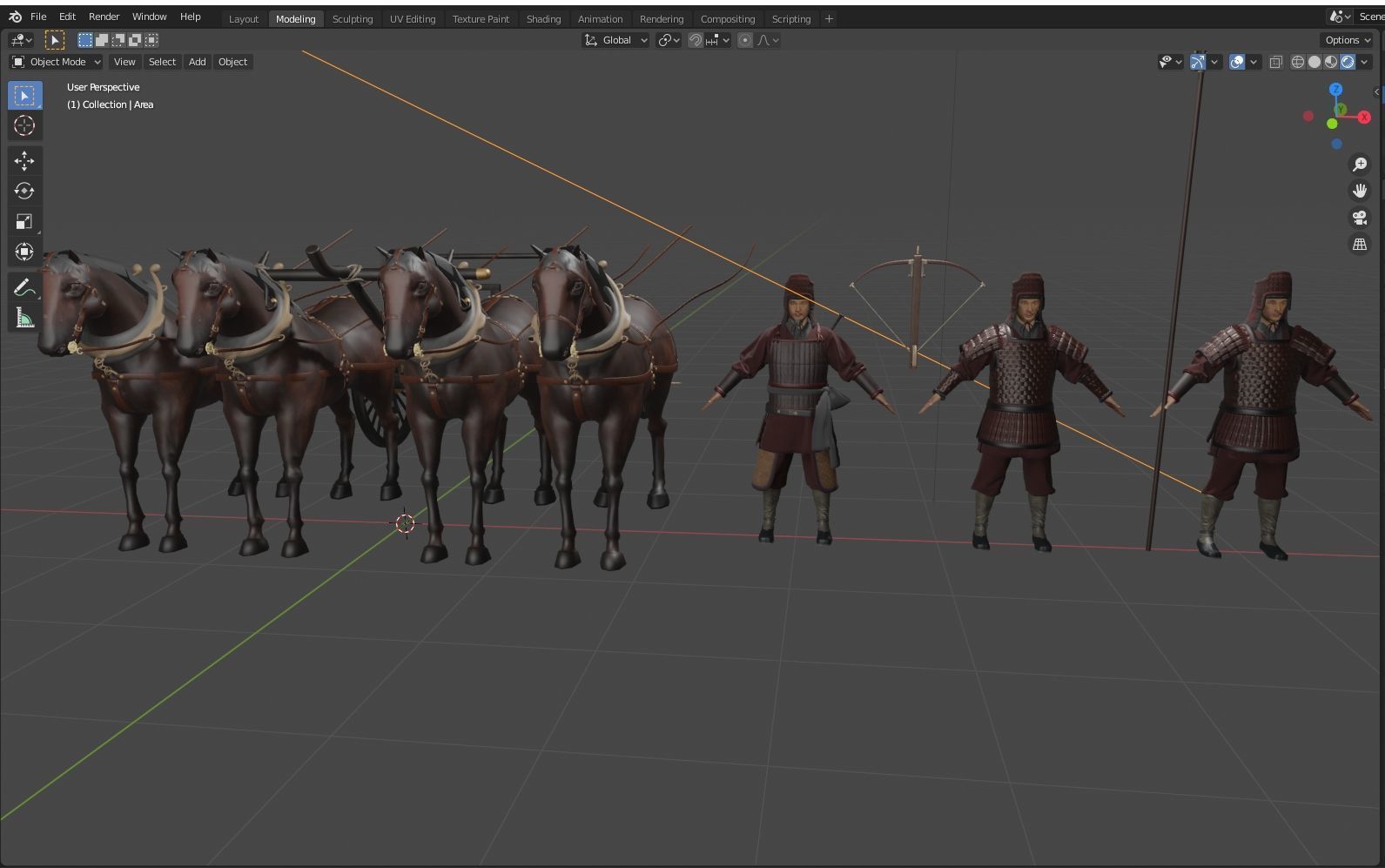This screenshot has height=868, width=1385.
Task: Switch to Wireframe viewport shading
Action: [x=1298, y=62]
